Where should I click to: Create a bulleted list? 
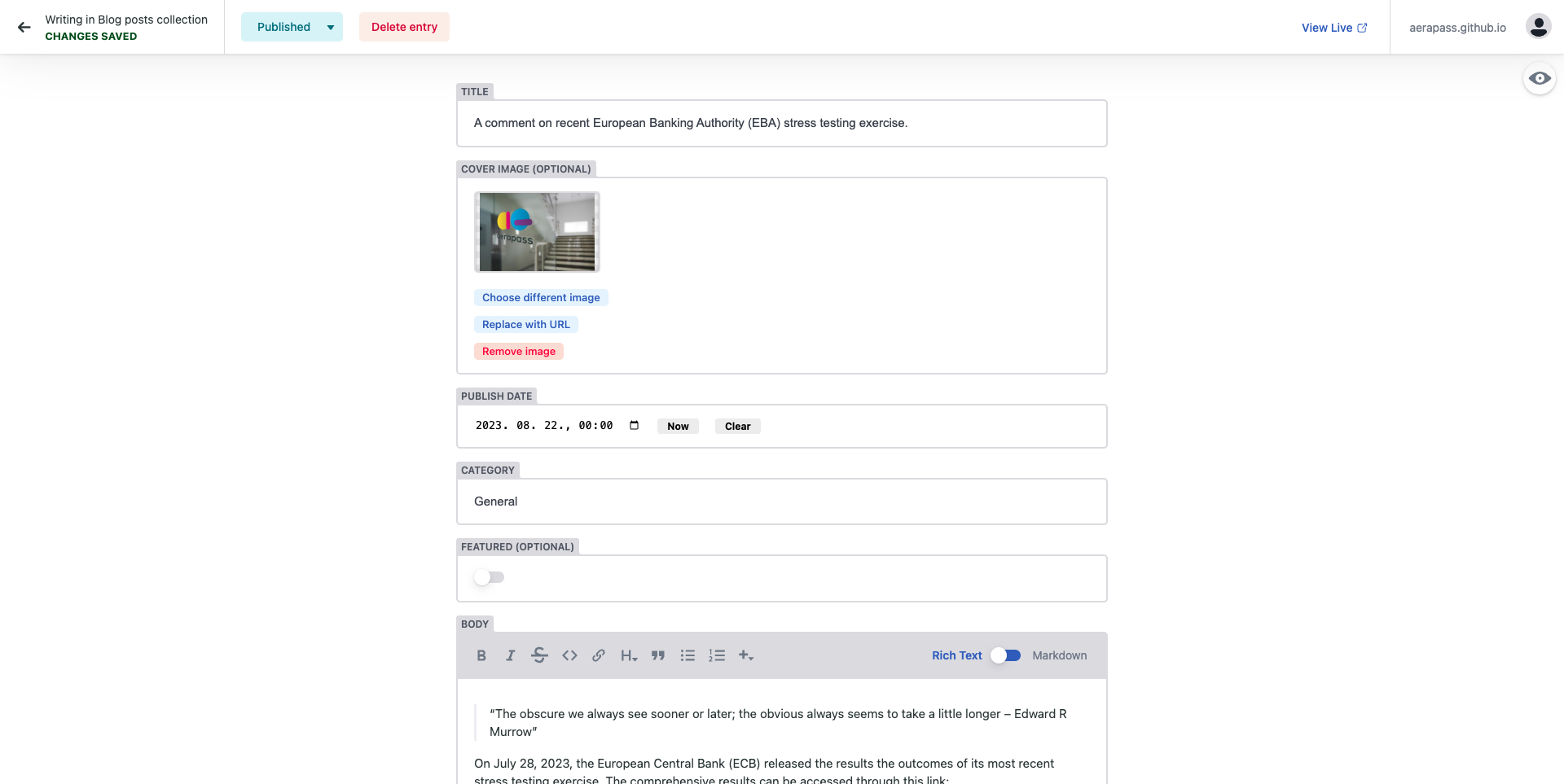click(x=688, y=655)
